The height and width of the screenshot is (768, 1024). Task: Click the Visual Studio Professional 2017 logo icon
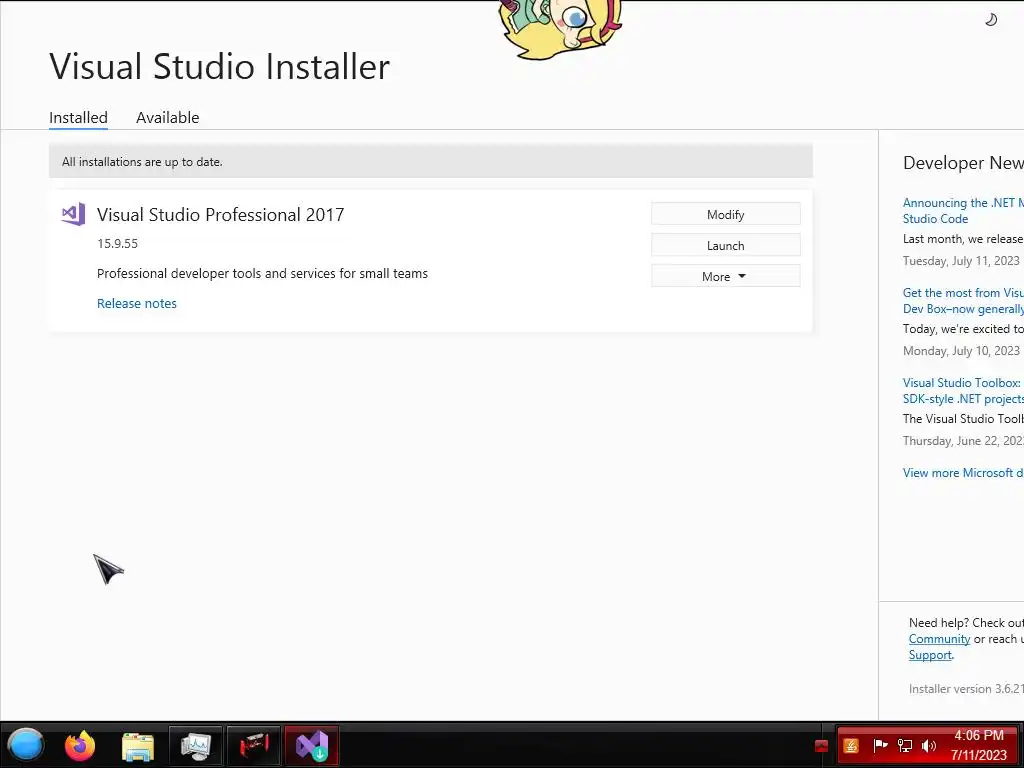pos(73,214)
